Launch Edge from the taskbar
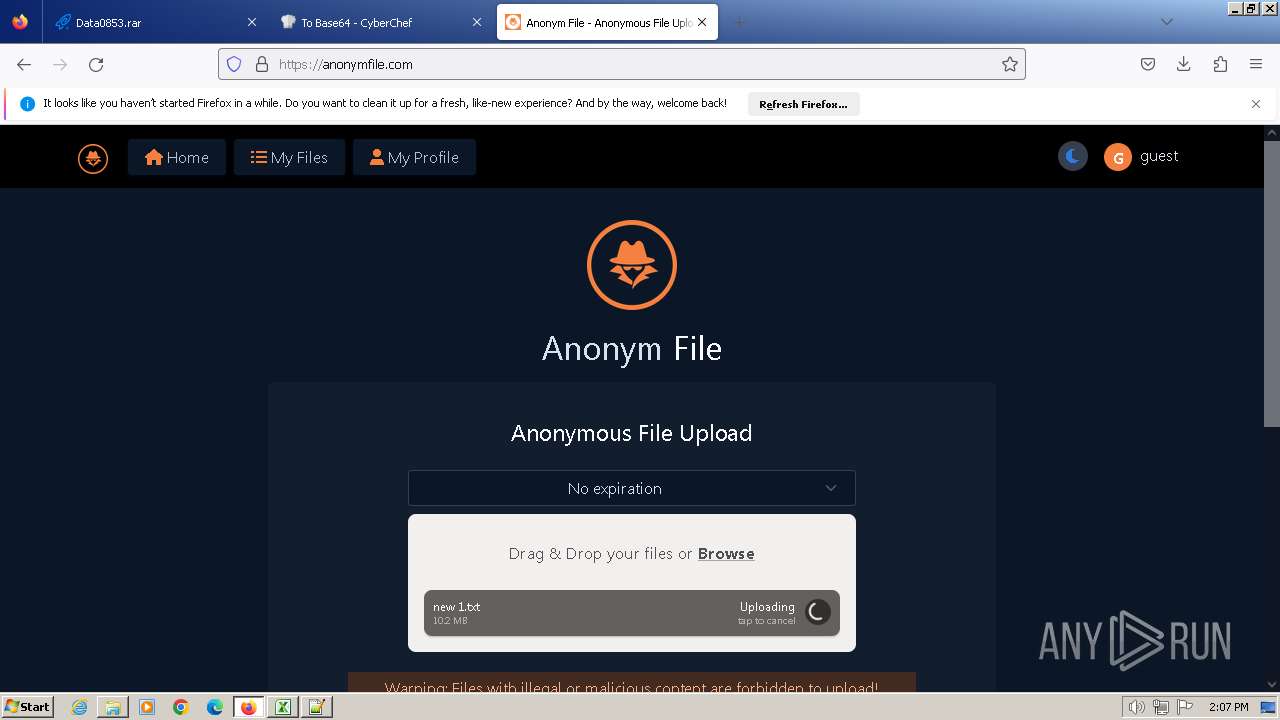 (215, 707)
